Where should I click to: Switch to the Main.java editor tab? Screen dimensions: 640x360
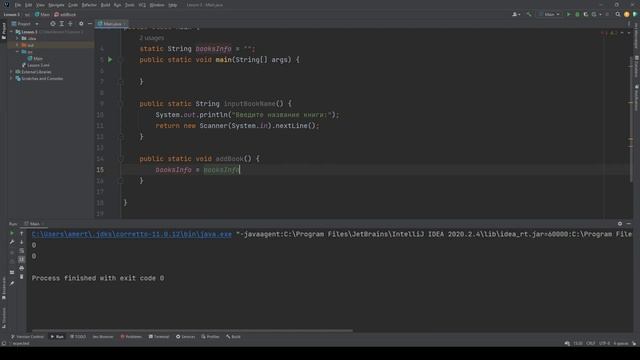pos(111,24)
